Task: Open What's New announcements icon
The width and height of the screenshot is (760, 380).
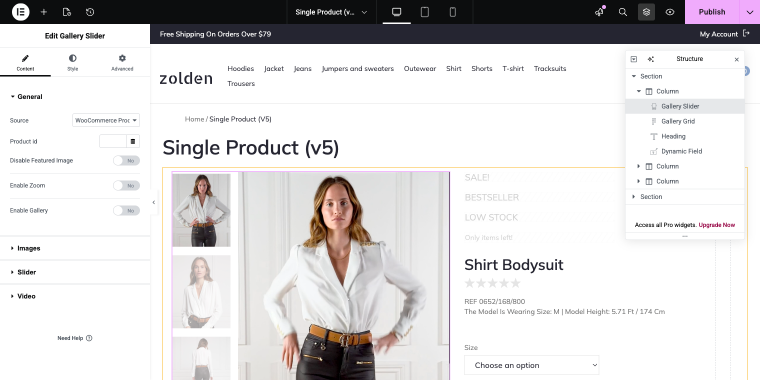Action: click(600, 12)
